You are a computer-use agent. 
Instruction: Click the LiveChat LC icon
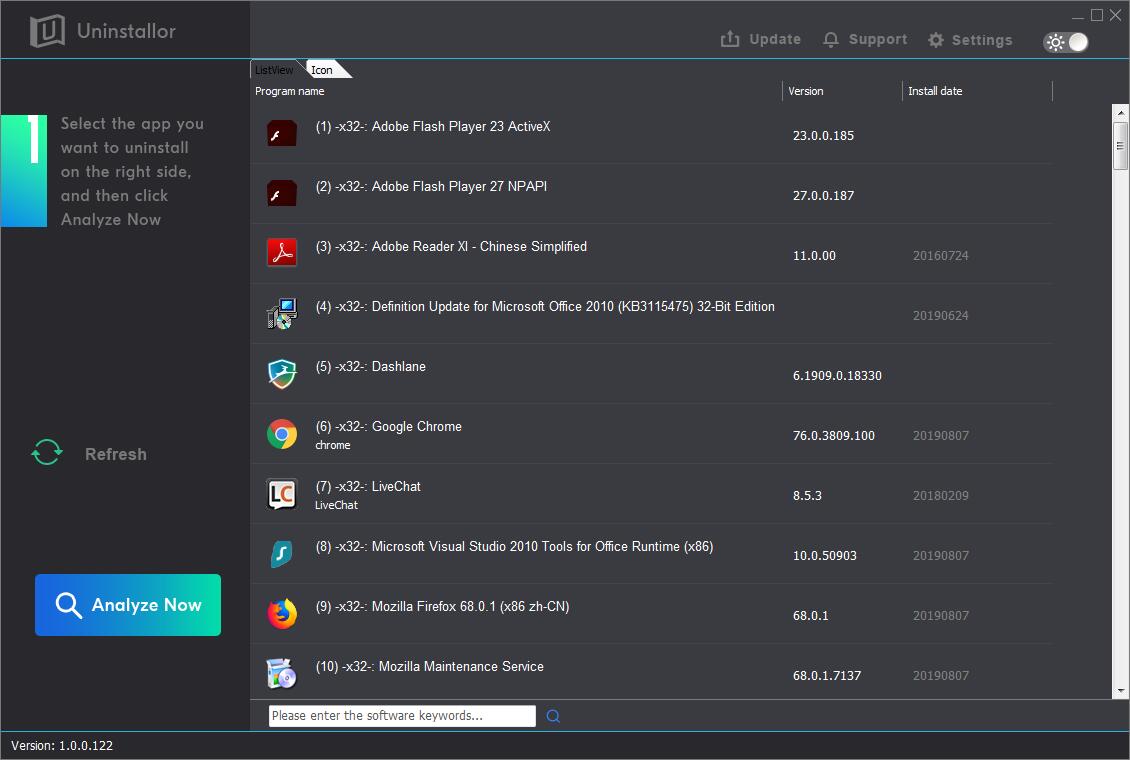[x=282, y=493]
